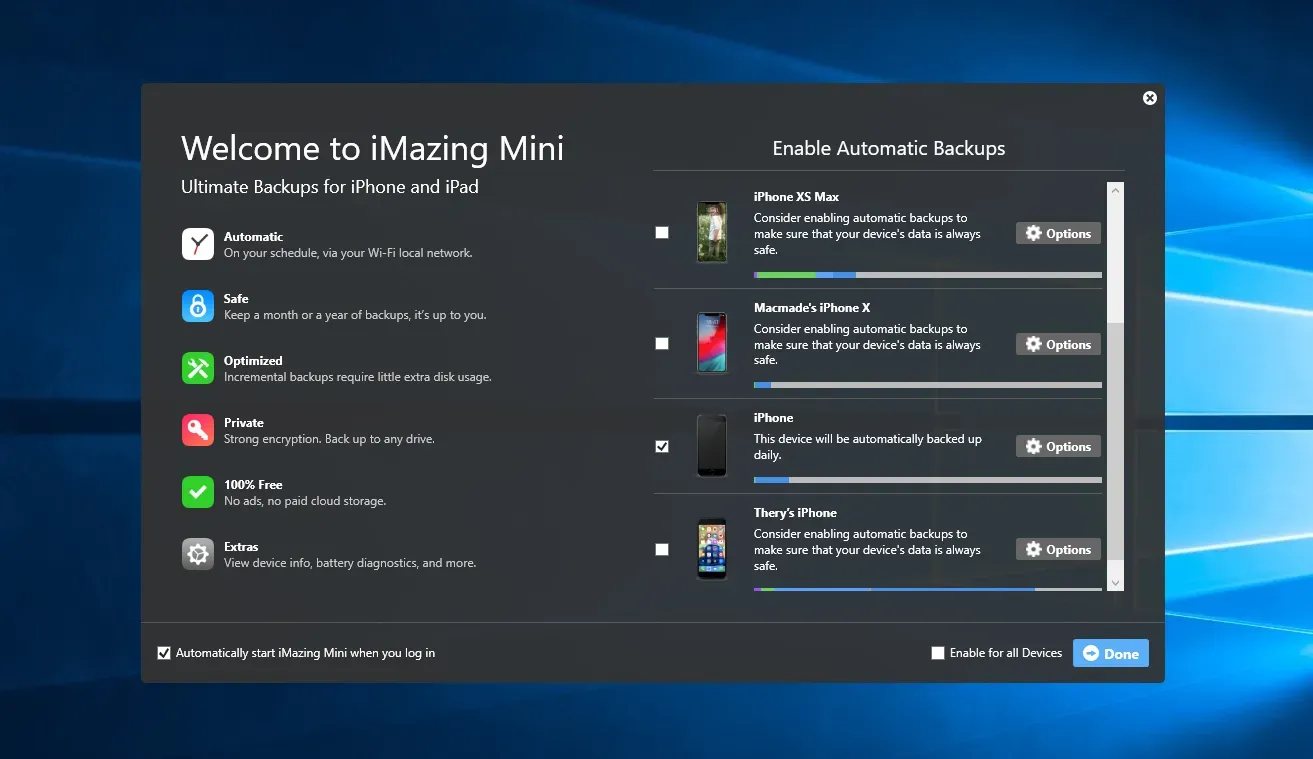Click the down arrow on the device list scrollbar
Screen dimensions: 1313x759
click(x=1114, y=582)
